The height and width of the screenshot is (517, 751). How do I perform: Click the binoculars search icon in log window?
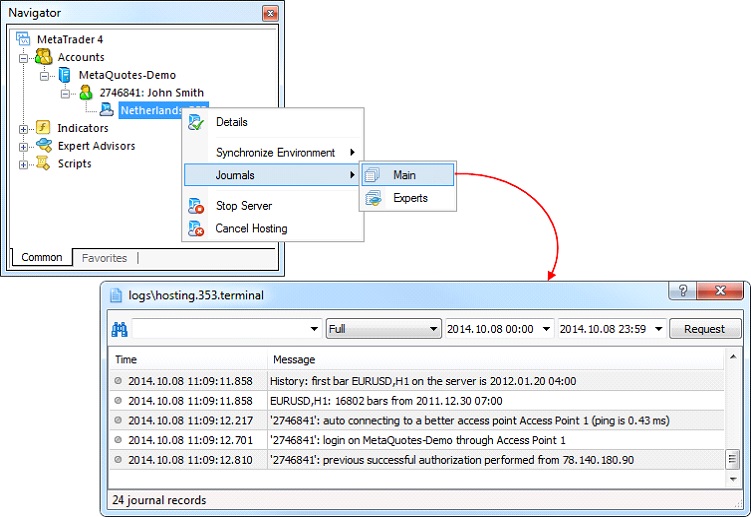[x=119, y=329]
